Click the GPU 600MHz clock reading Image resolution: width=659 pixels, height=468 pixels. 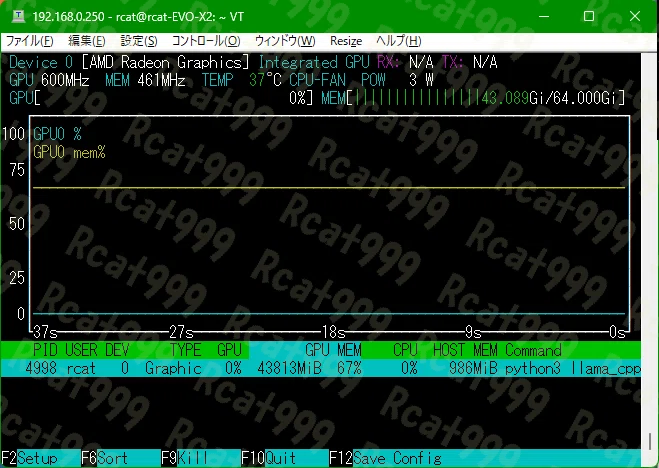pos(49,80)
